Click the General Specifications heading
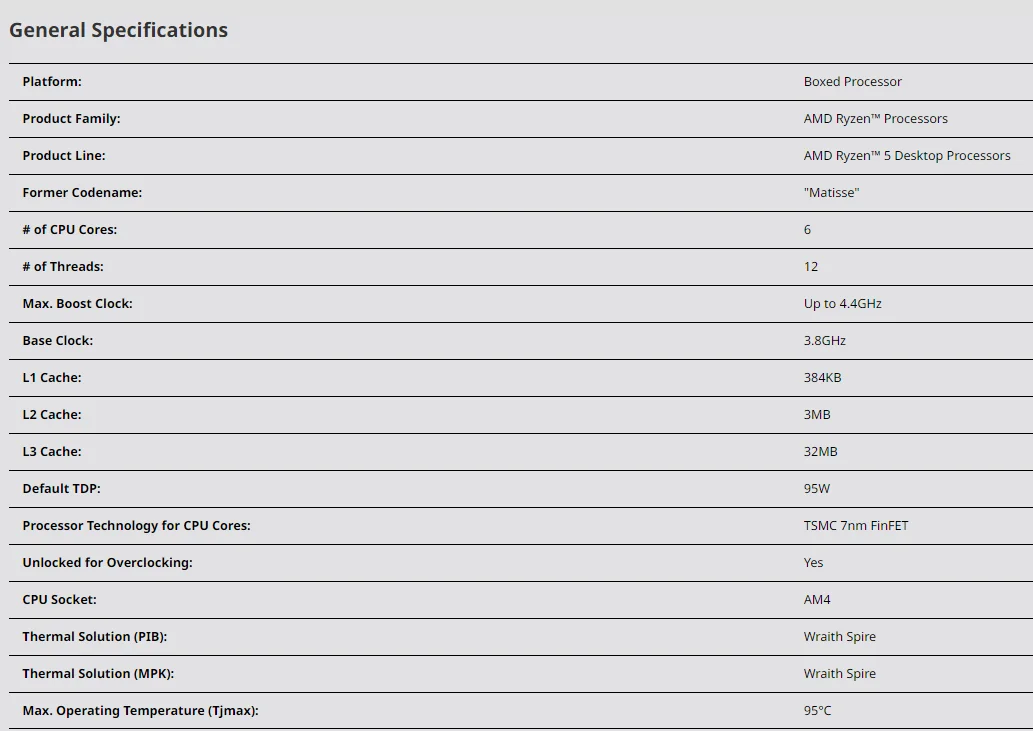 (x=118, y=30)
